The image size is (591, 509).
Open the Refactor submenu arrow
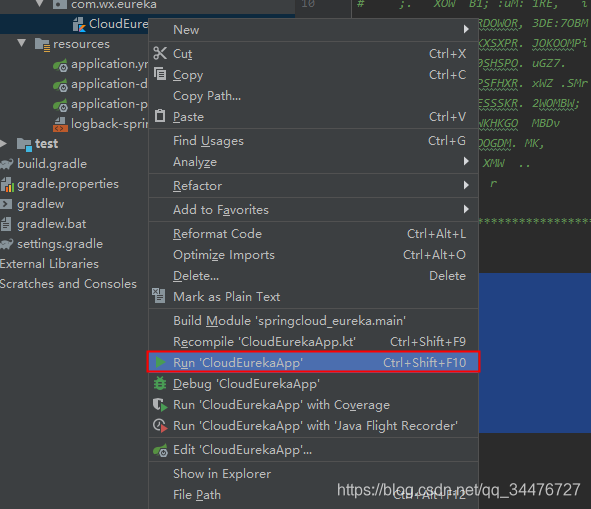(x=466, y=185)
